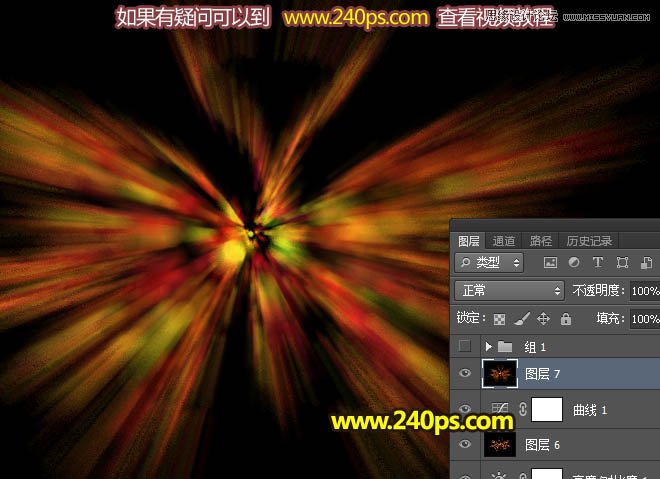The image size is (660, 479).
Task: Show the 组 1 group visibility
Action: click(463, 346)
